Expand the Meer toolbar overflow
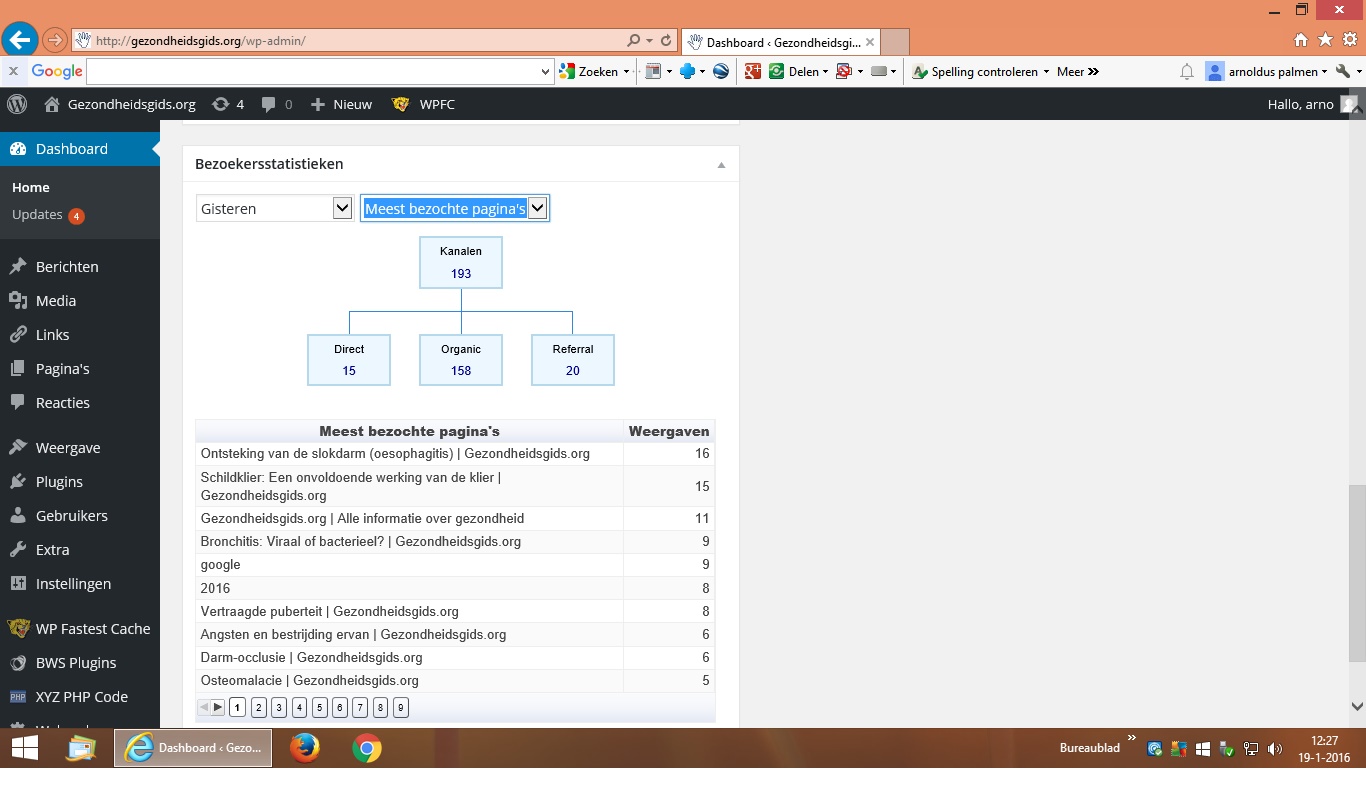 tap(1078, 71)
